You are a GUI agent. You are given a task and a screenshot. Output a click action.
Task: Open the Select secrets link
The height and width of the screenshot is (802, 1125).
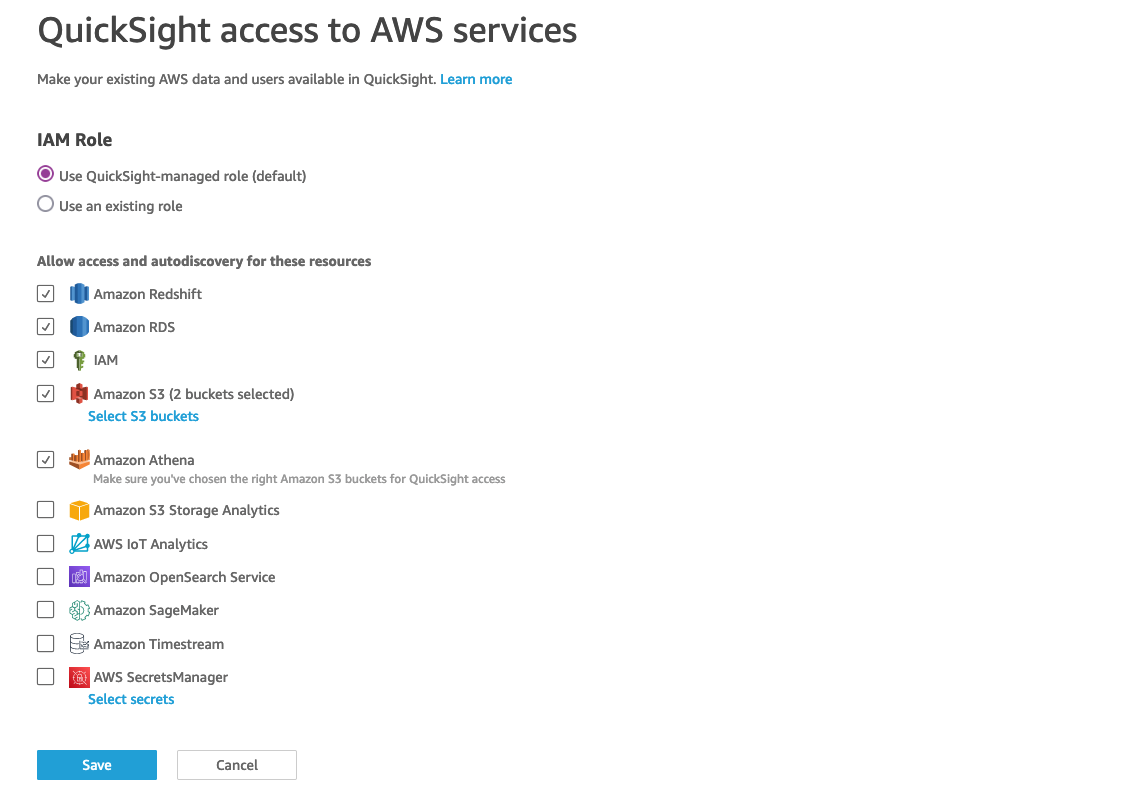(131, 699)
